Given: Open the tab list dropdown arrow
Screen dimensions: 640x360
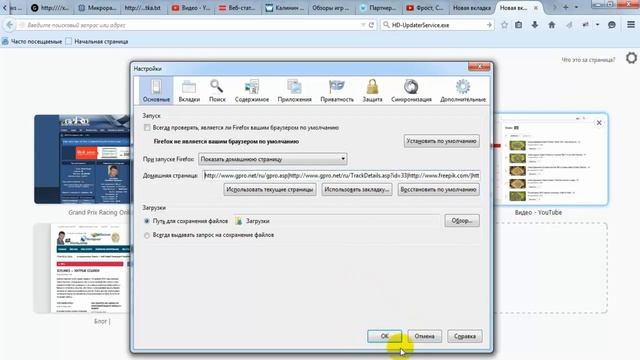Looking at the screenshot, I should [x=576, y=7].
